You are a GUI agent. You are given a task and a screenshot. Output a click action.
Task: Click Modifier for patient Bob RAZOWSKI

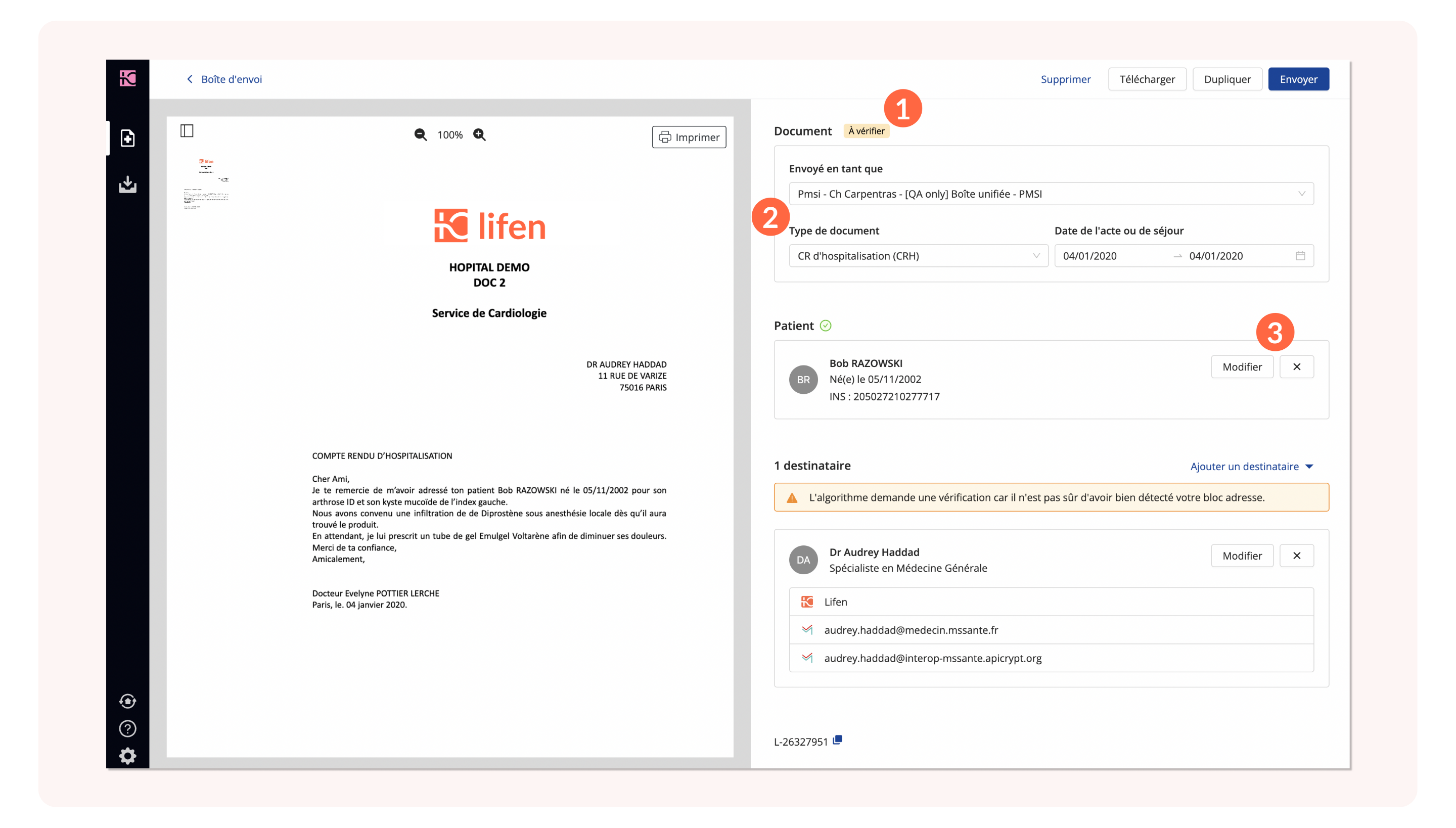point(1242,367)
